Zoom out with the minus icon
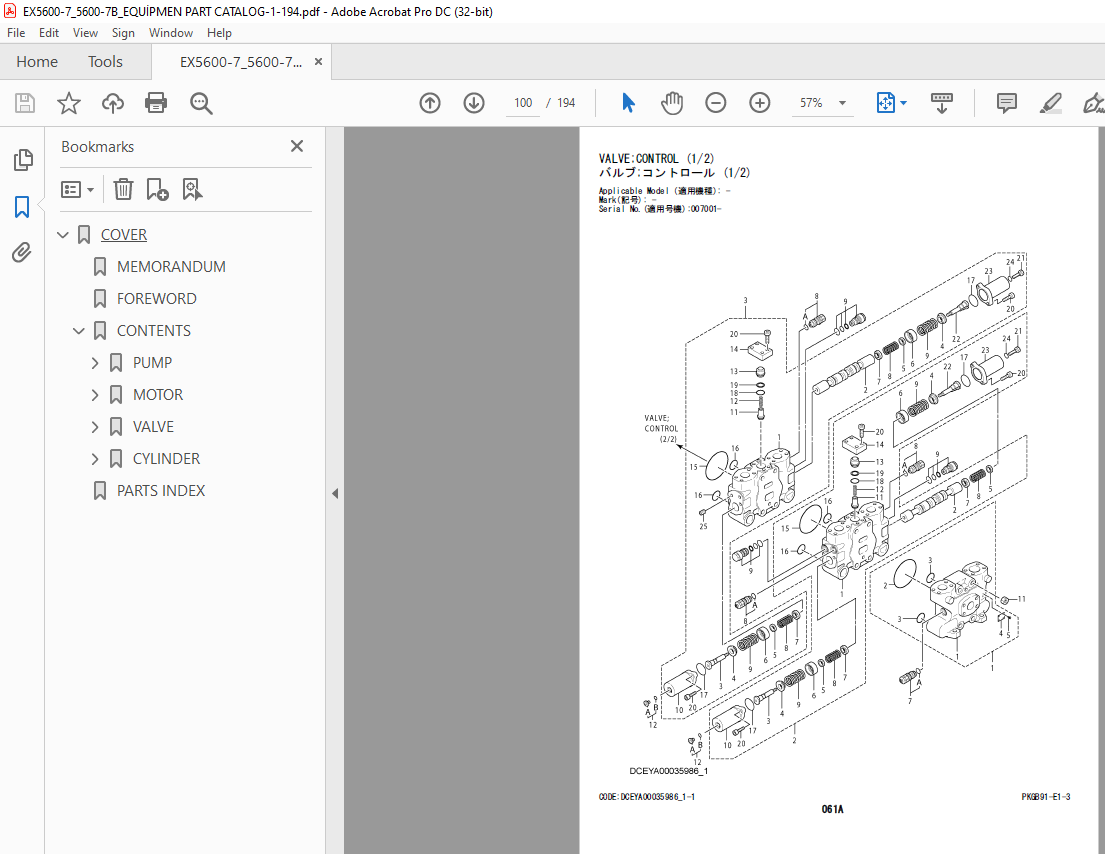The width and height of the screenshot is (1105, 854). point(716,103)
